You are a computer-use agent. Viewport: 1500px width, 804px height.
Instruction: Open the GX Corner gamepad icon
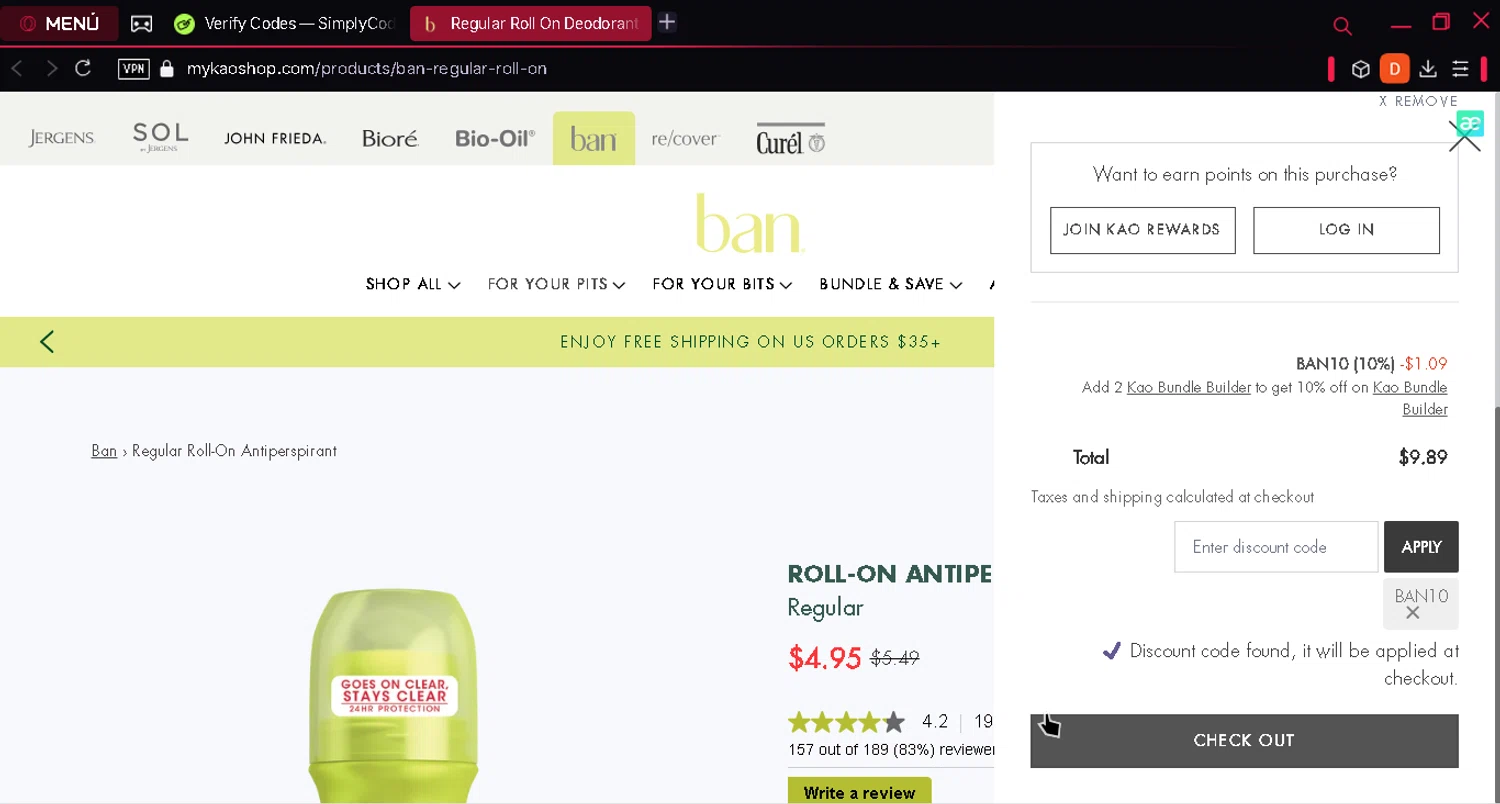tap(142, 24)
